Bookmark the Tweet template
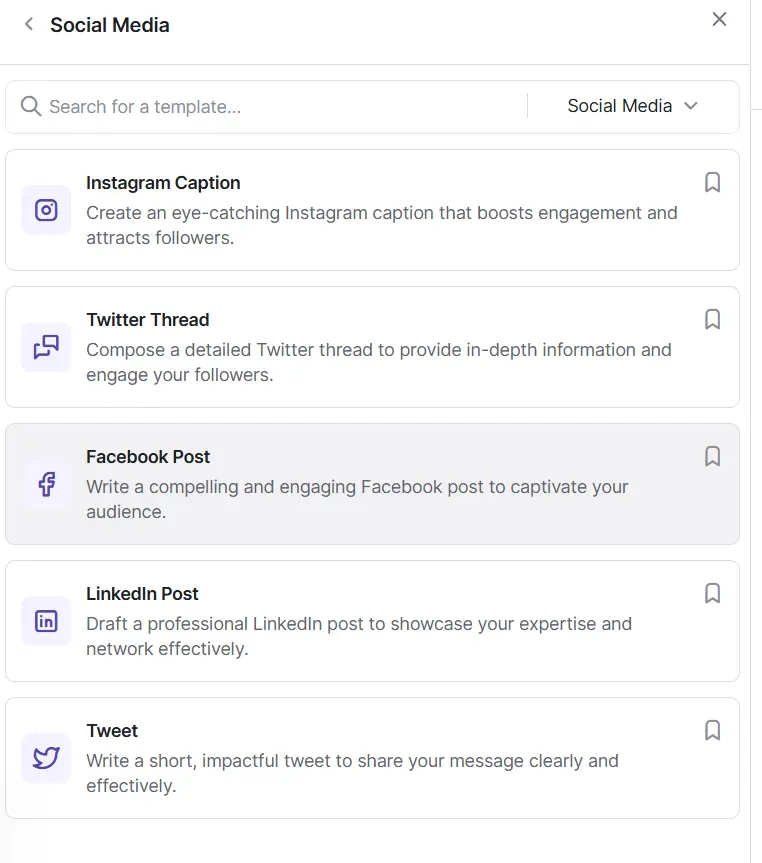The width and height of the screenshot is (762, 863). tap(712, 730)
